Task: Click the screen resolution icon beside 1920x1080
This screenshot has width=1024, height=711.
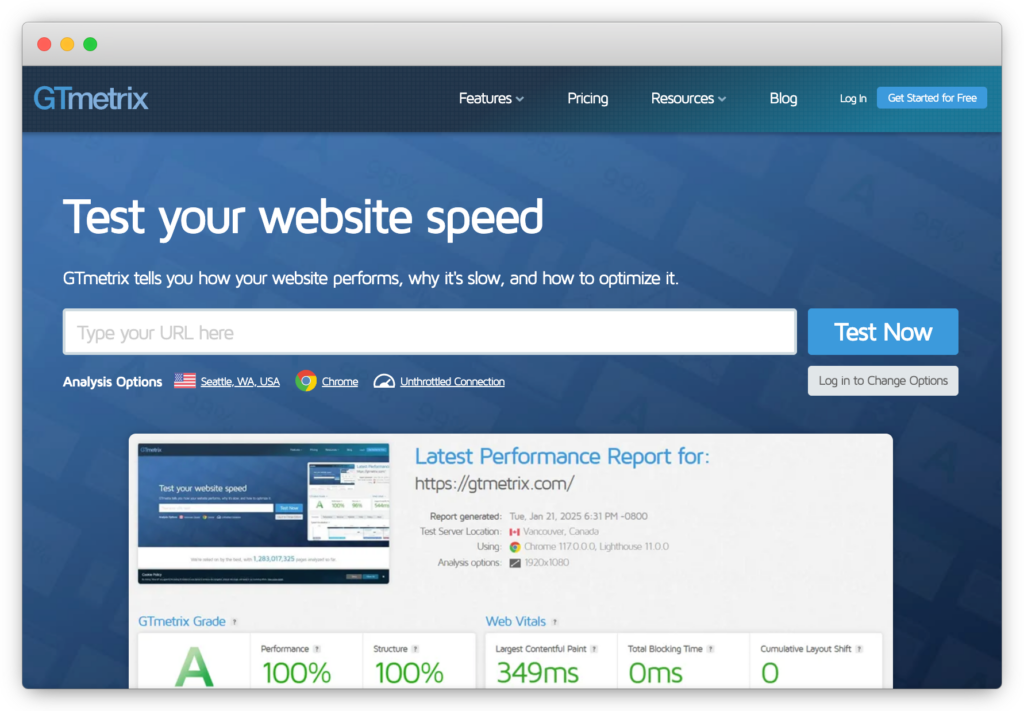Action: click(515, 563)
